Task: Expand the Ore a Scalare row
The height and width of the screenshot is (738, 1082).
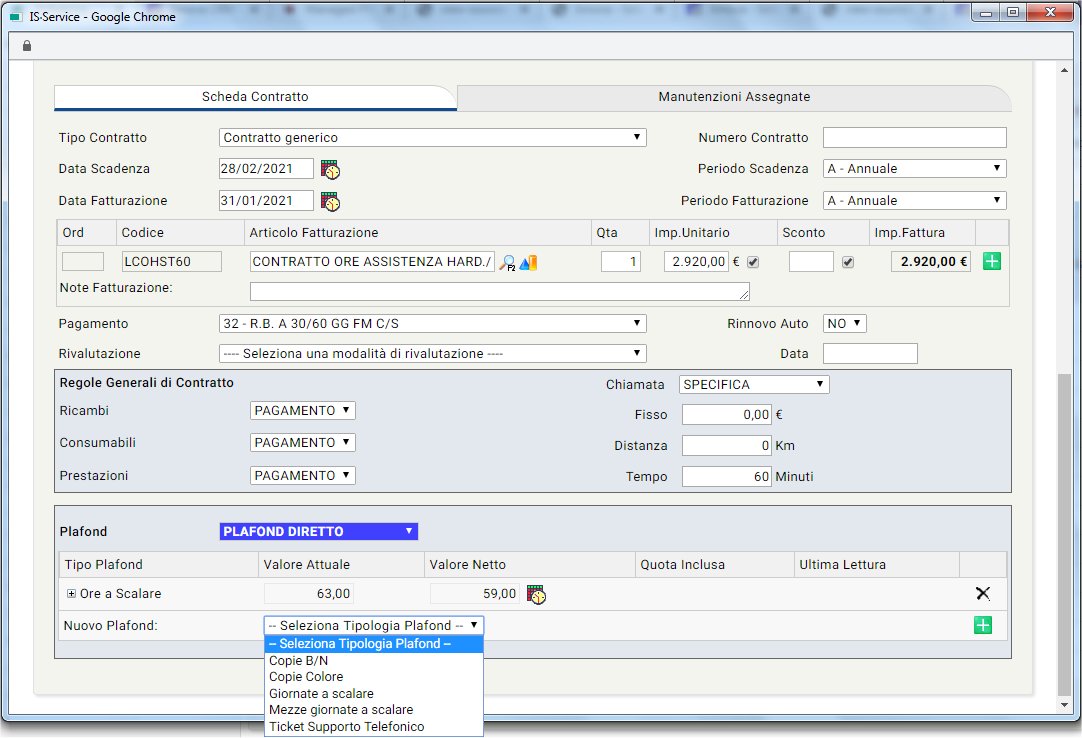Action: coord(71,594)
